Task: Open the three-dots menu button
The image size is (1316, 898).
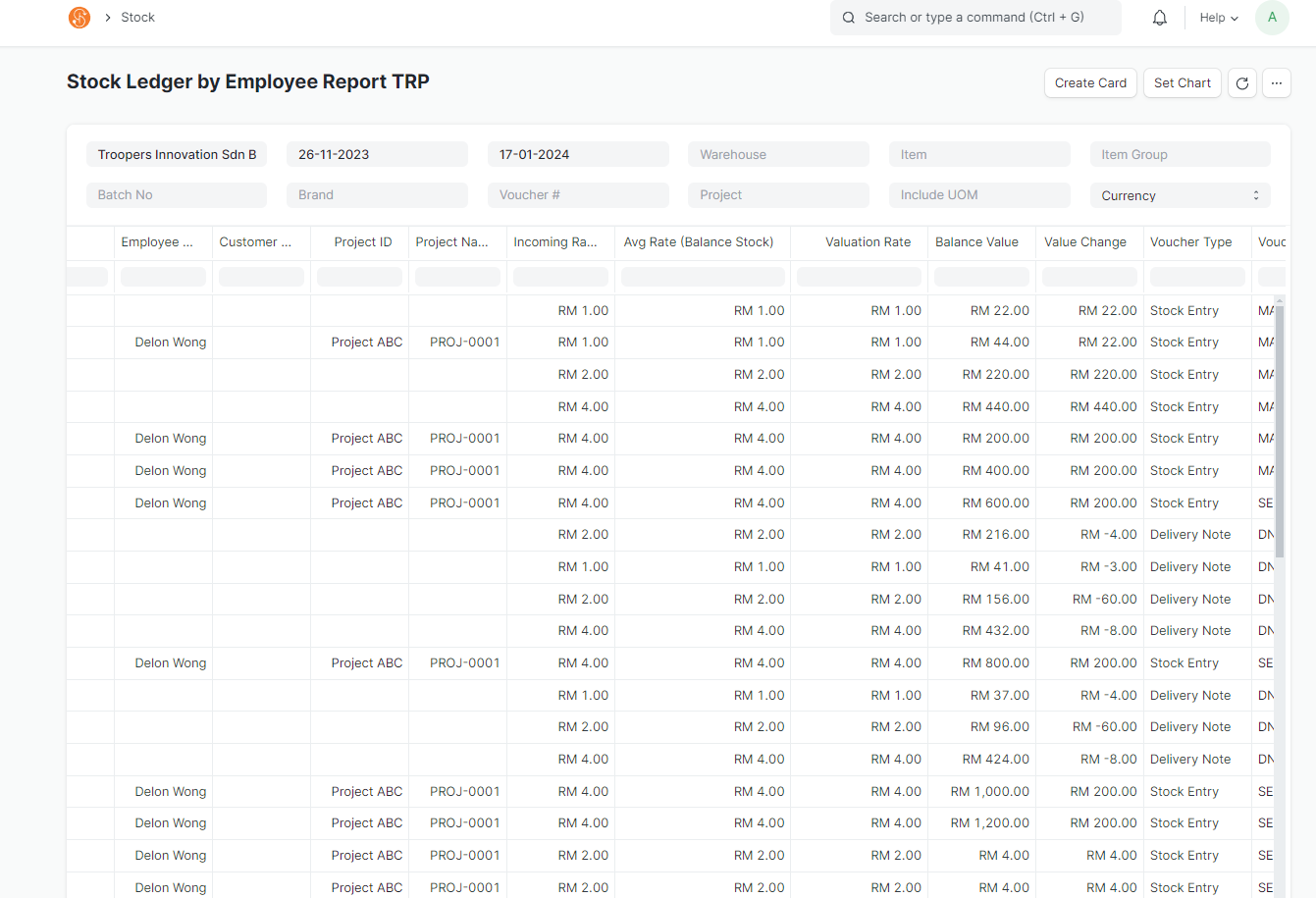Action: [x=1277, y=83]
